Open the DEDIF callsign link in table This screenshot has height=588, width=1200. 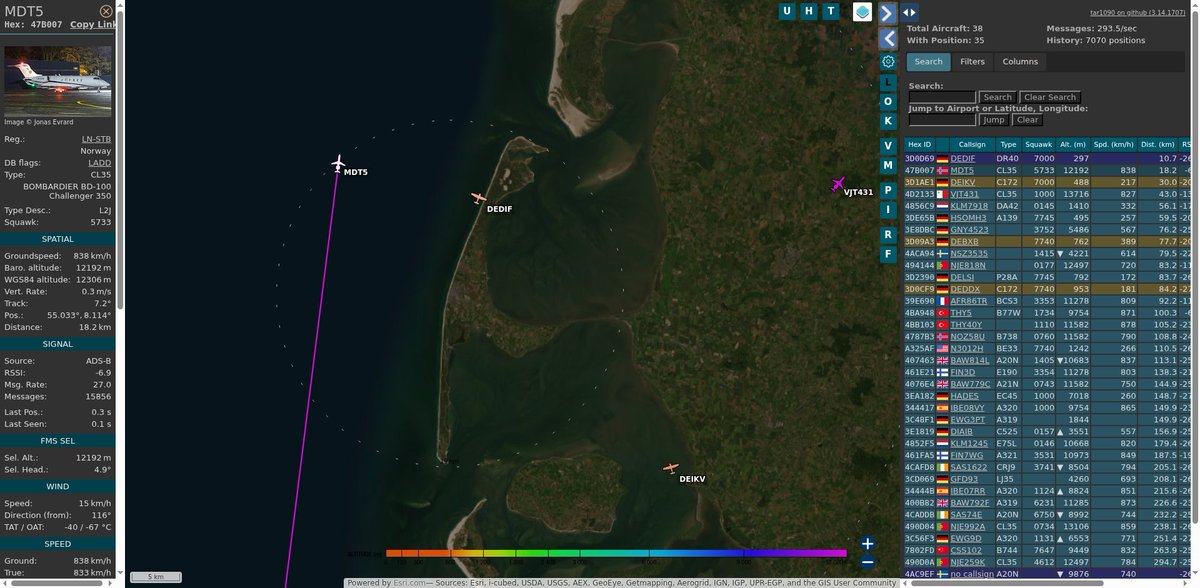click(x=962, y=159)
